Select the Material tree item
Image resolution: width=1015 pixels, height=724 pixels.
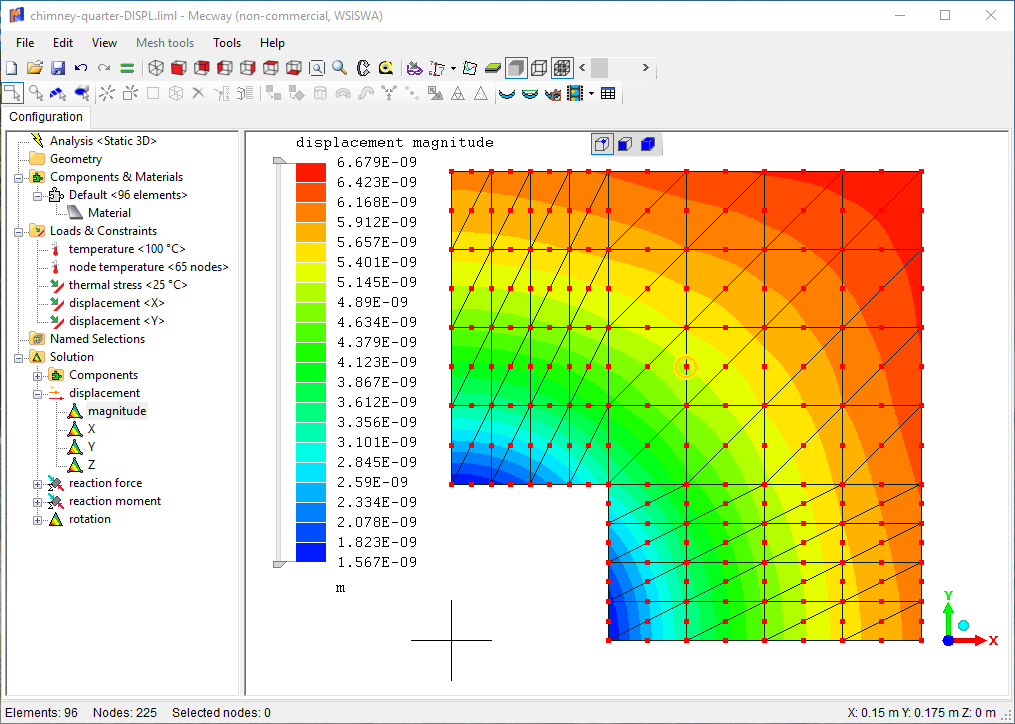pyautogui.click(x=109, y=212)
